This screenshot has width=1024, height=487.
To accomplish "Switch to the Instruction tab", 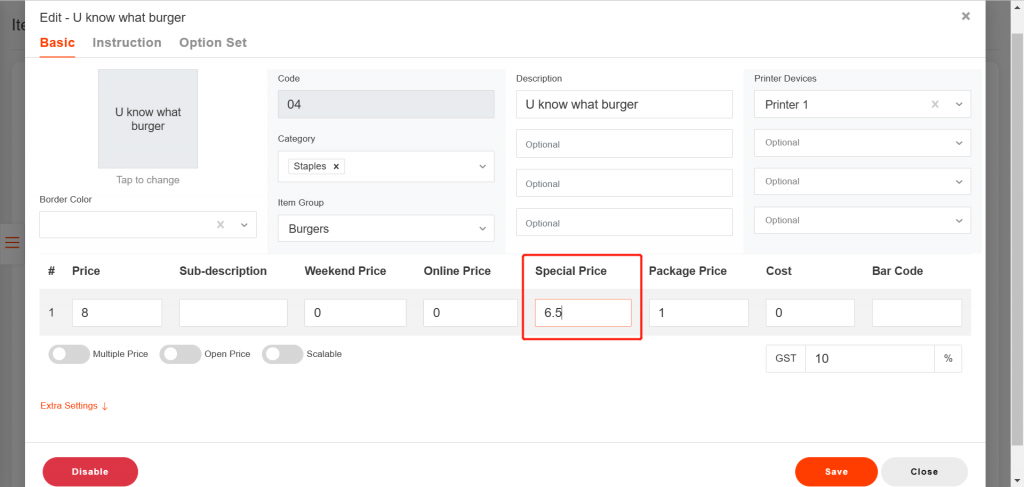I will coord(127,43).
